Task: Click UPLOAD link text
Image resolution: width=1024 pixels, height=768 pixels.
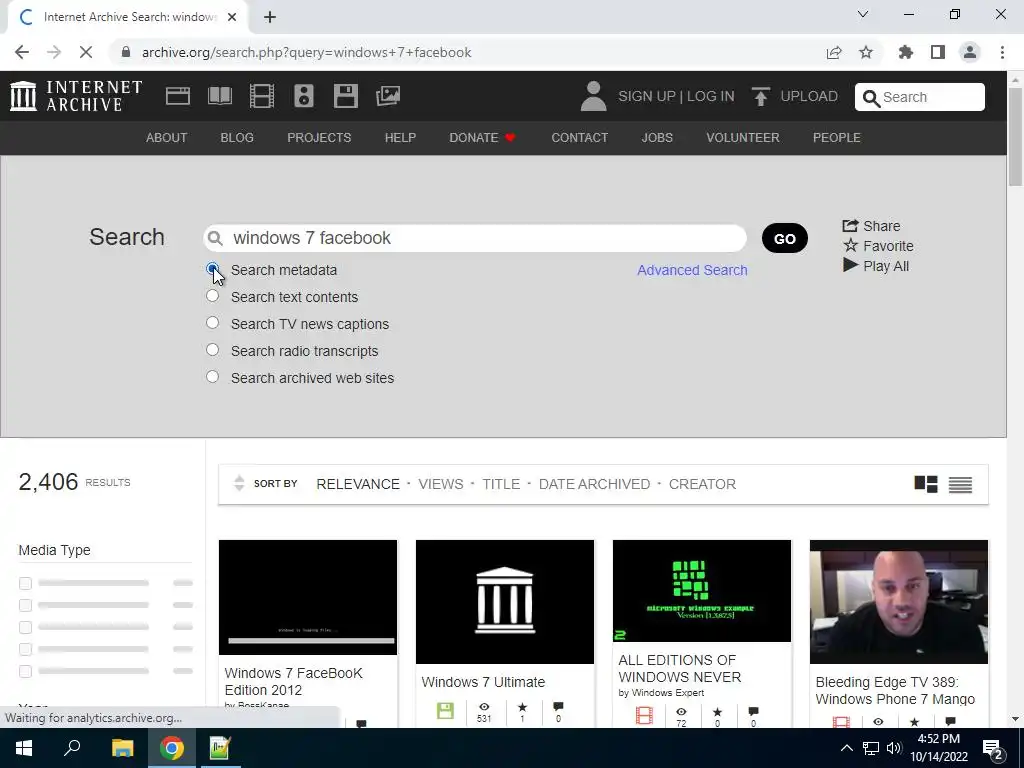Action: pyautogui.click(x=808, y=97)
